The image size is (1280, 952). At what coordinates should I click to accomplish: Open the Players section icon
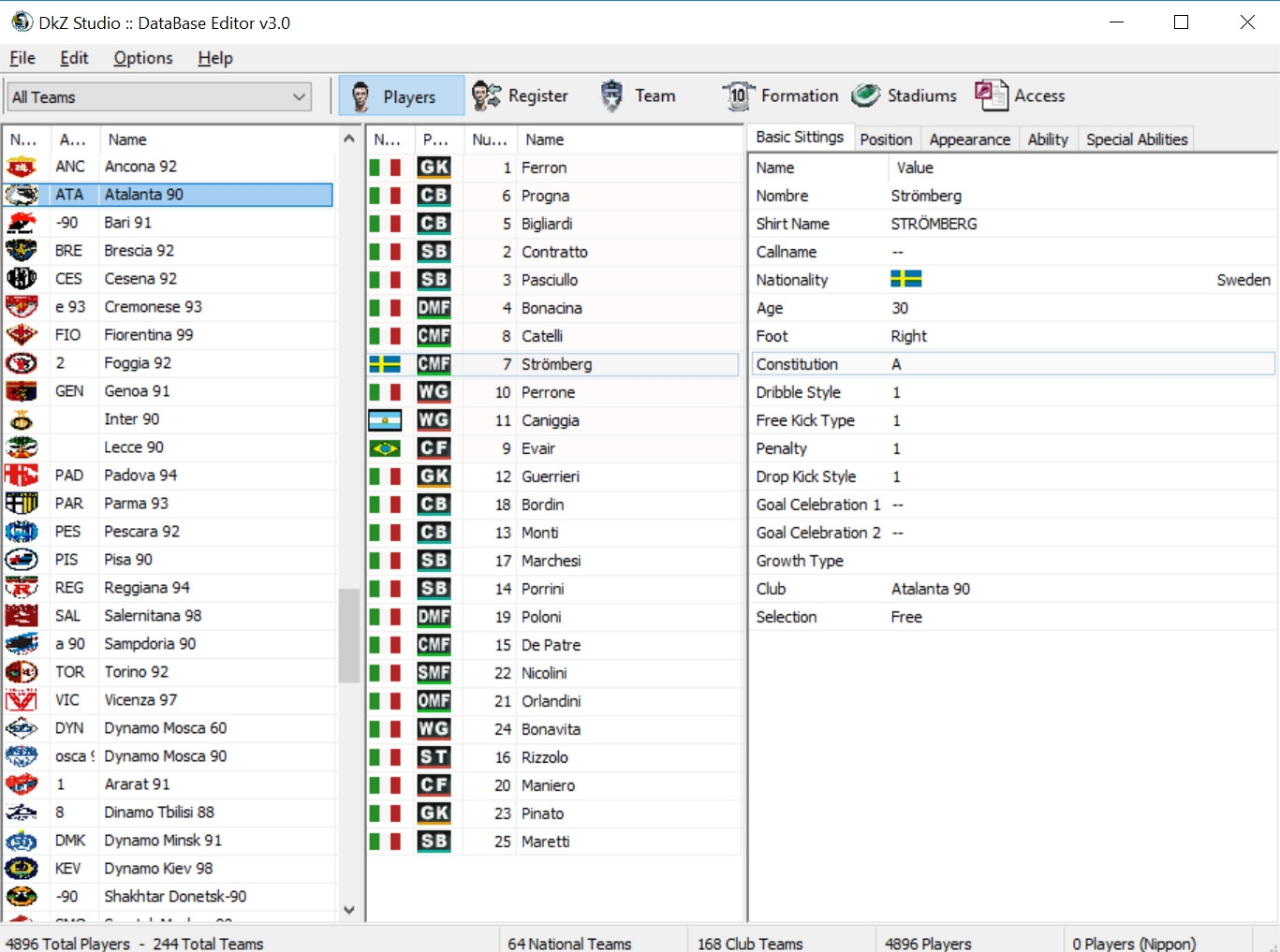pyautogui.click(x=360, y=95)
